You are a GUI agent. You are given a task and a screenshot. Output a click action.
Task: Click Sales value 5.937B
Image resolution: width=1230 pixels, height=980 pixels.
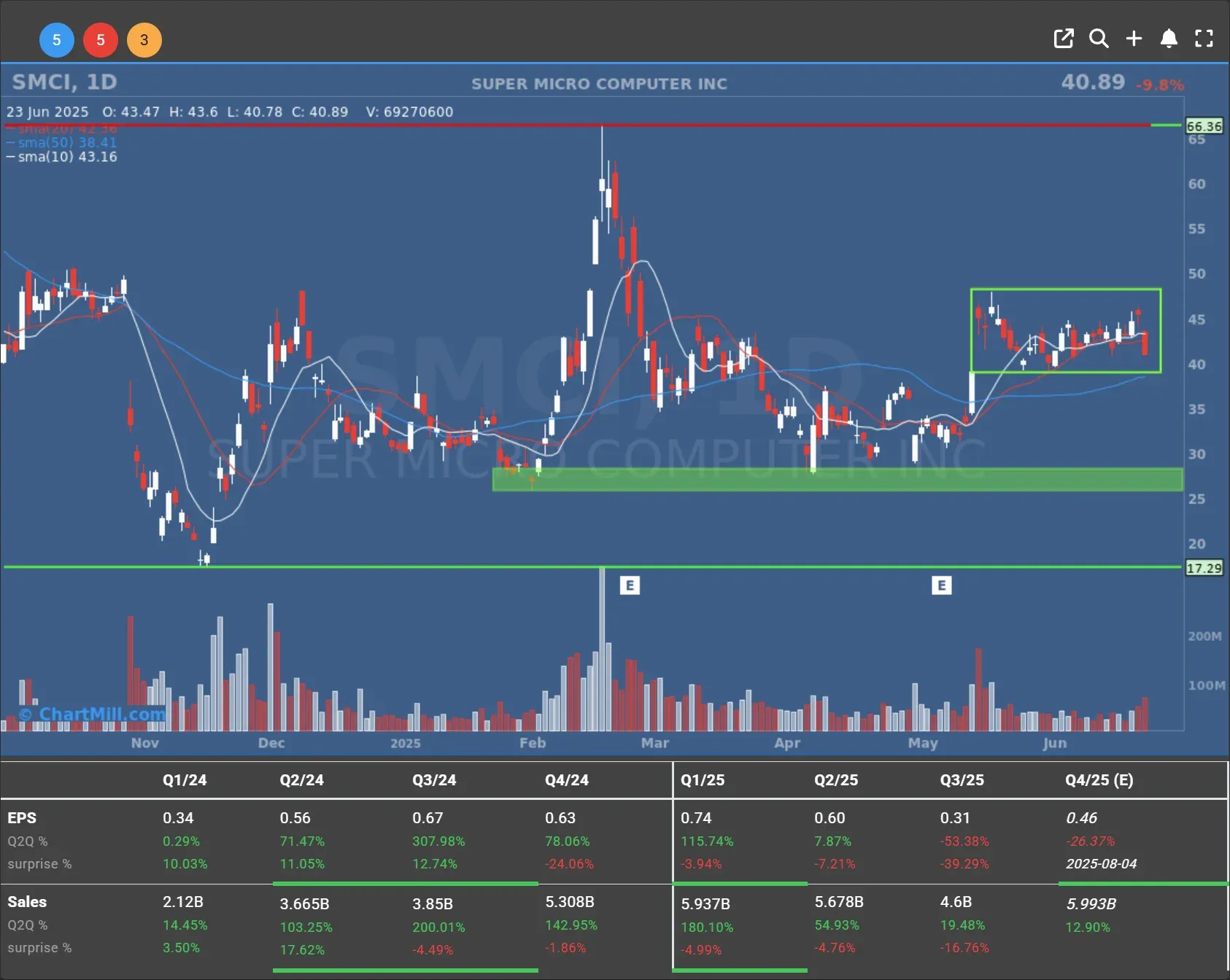(705, 903)
